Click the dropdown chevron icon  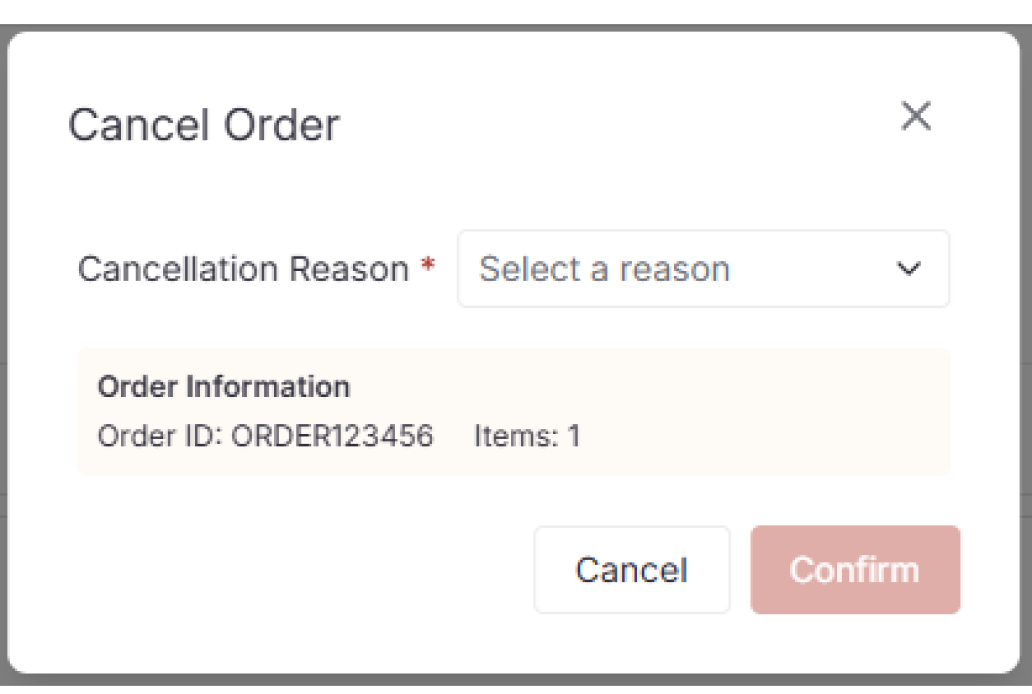[x=908, y=268]
